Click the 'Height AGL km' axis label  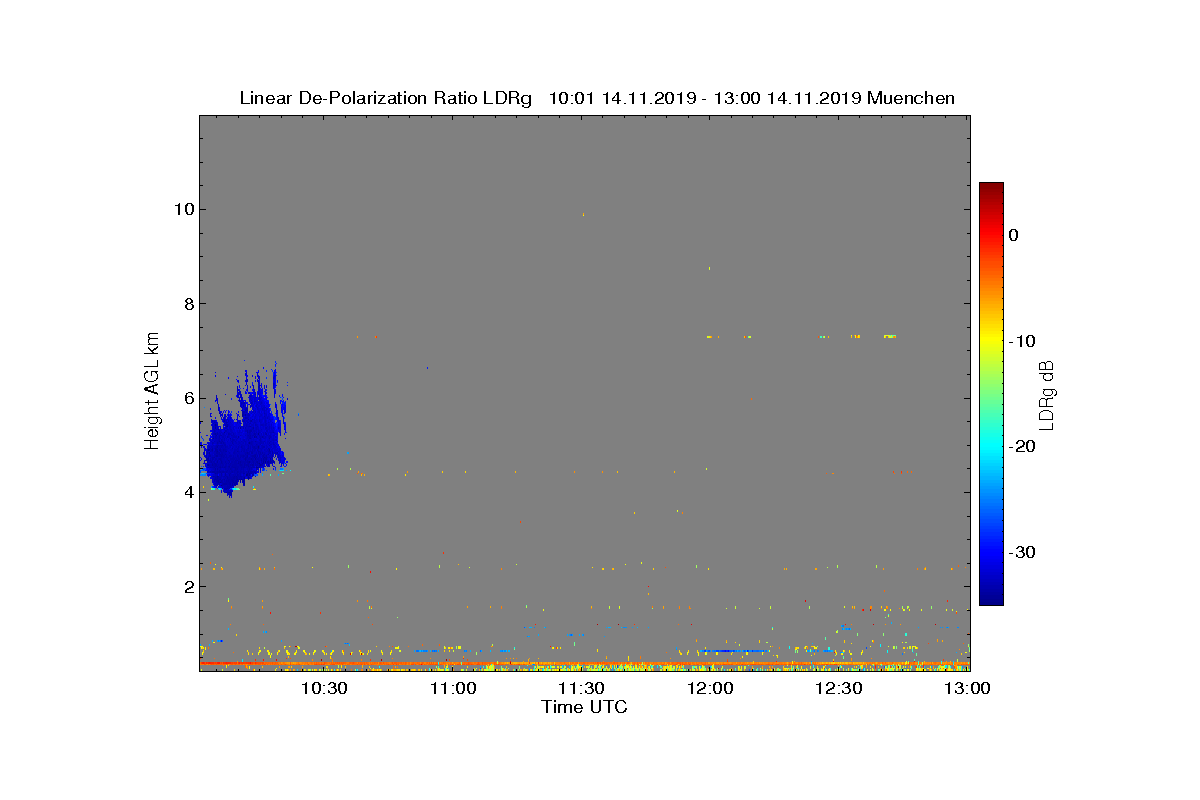[x=152, y=392]
